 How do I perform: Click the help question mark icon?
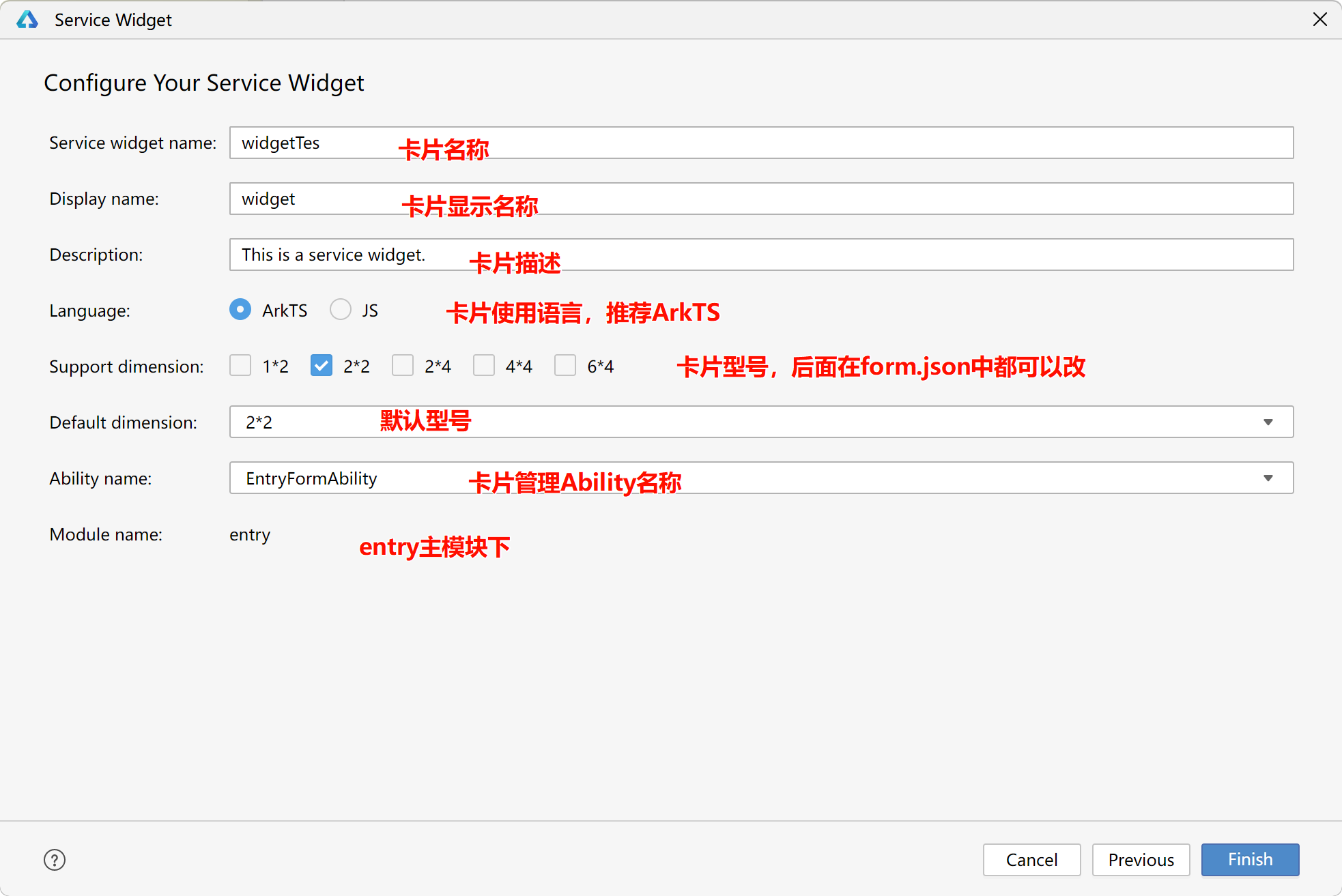[x=55, y=860]
